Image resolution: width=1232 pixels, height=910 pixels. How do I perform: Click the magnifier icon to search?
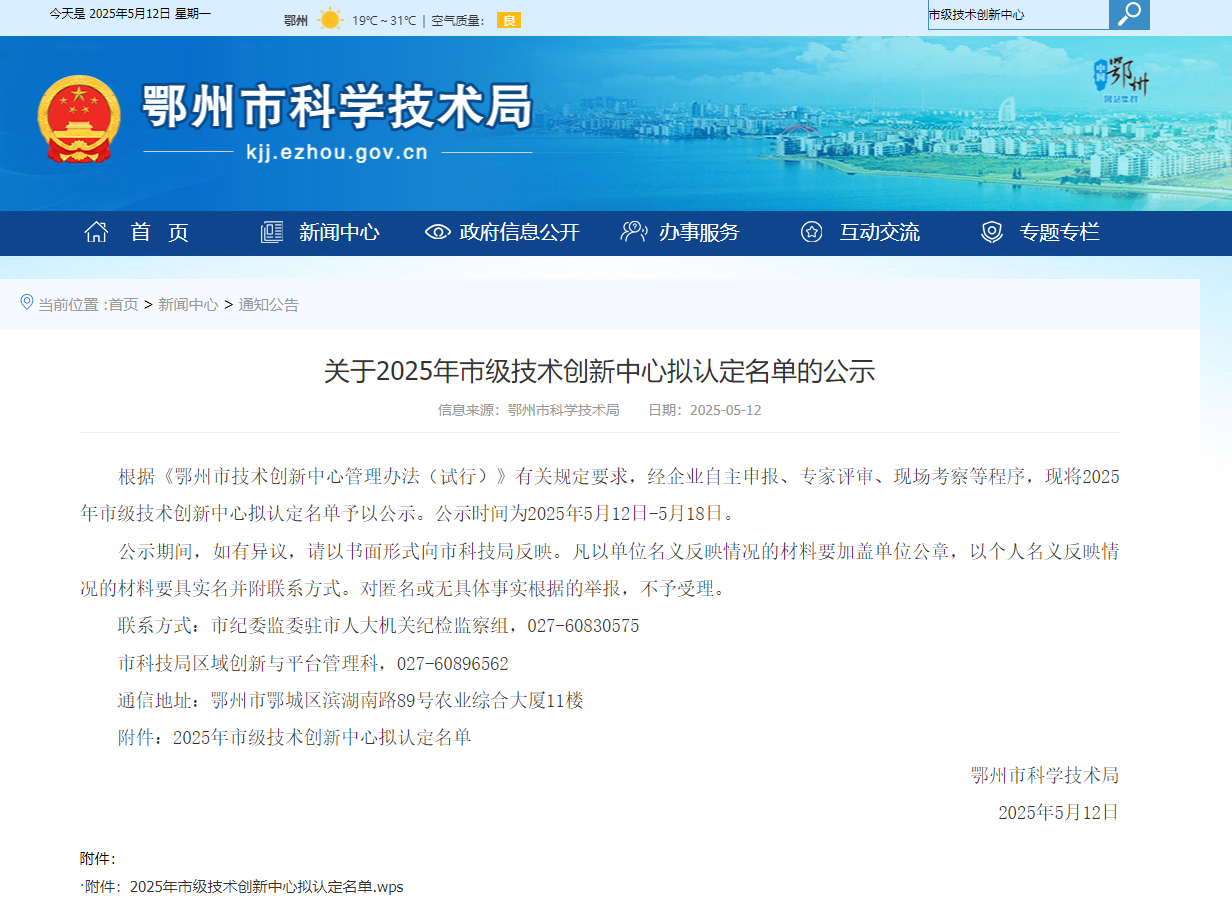click(1129, 14)
